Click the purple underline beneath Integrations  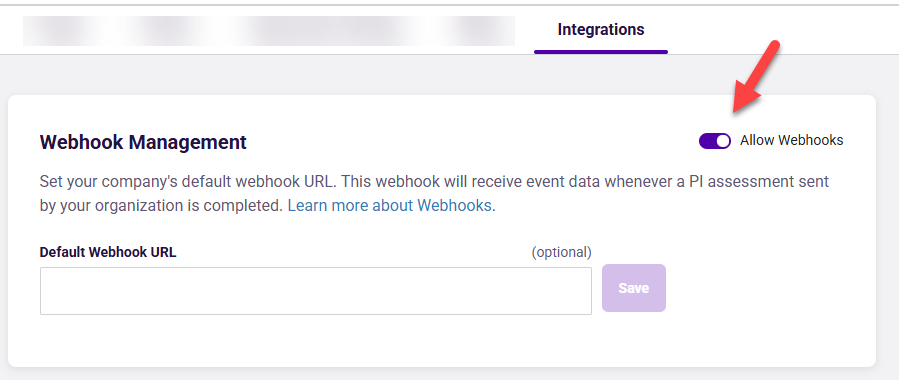(x=601, y=52)
